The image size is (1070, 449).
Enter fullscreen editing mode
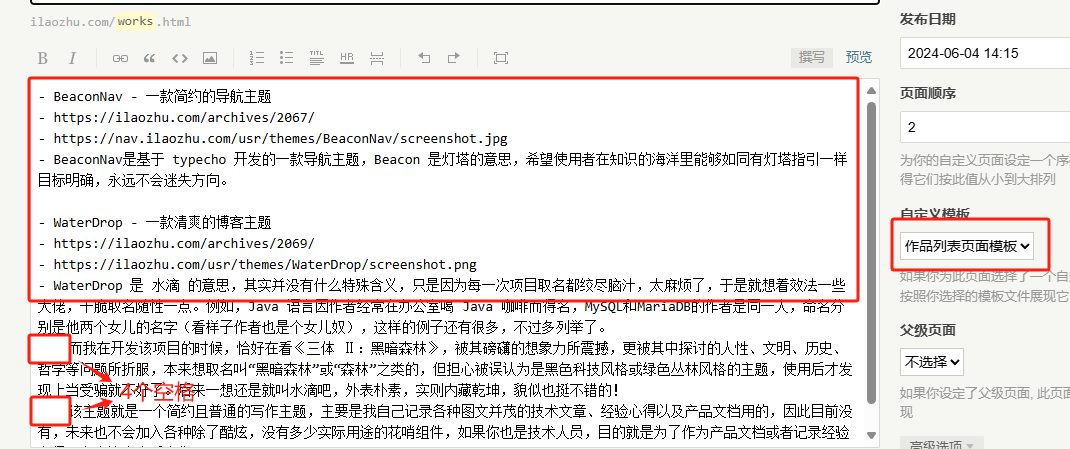[x=501, y=58]
